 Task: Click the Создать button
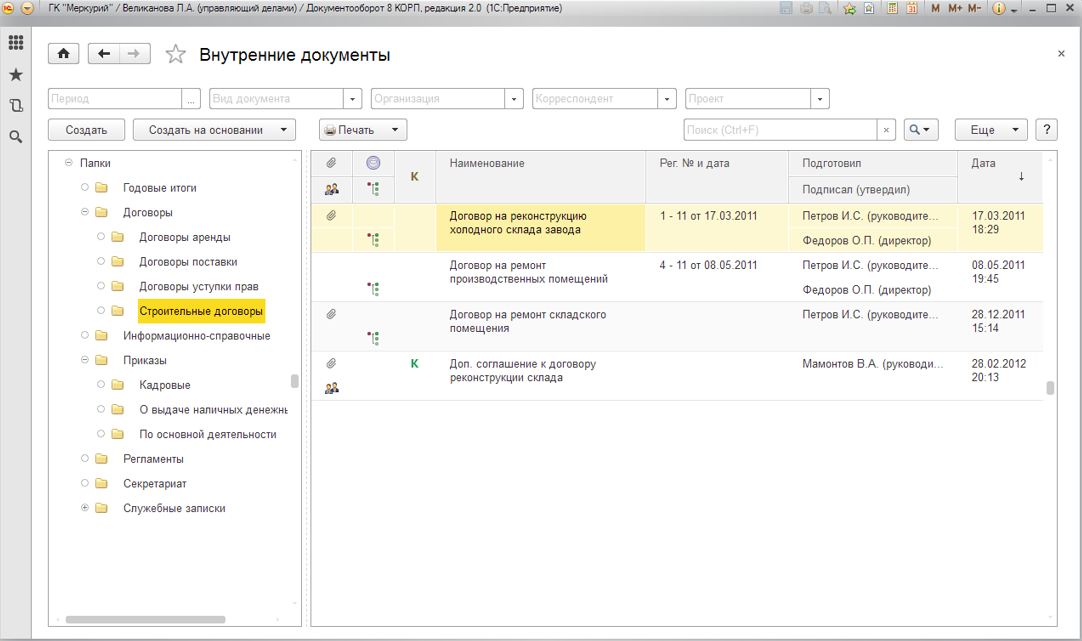86,130
